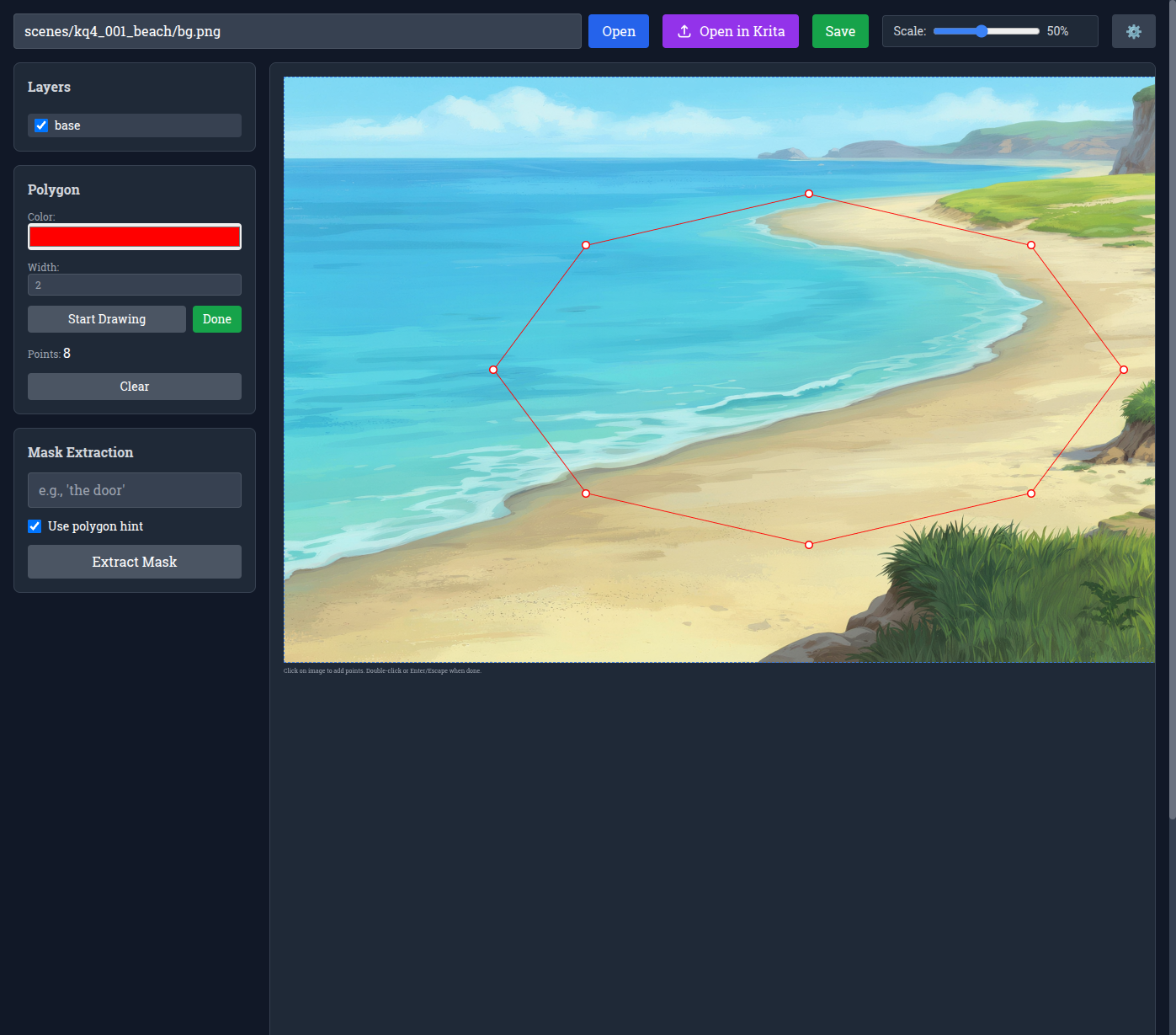Select the rightmost polygon vertex point
This screenshot has width=1176, height=1035.
pos(1124,370)
